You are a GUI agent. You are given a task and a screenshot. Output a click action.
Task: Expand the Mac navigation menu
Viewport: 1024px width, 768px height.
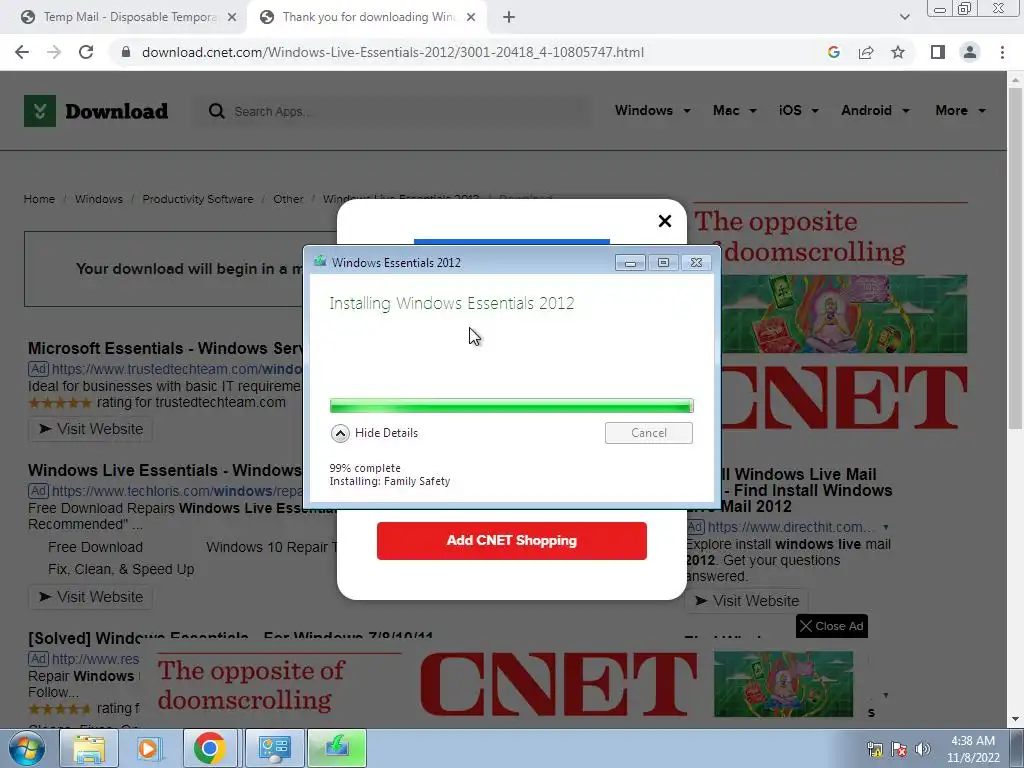pyautogui.click(x=735, y=110)
